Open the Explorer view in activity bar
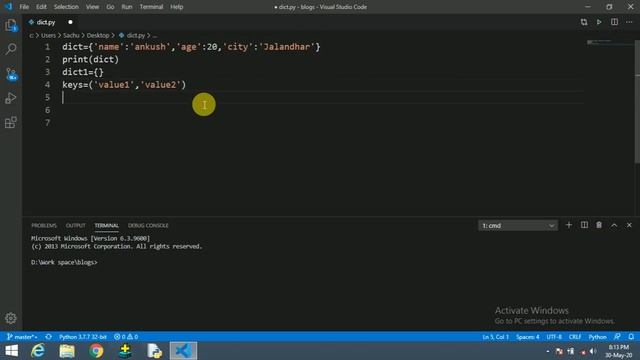Screen dimensions: 640x360 point(11,26)
